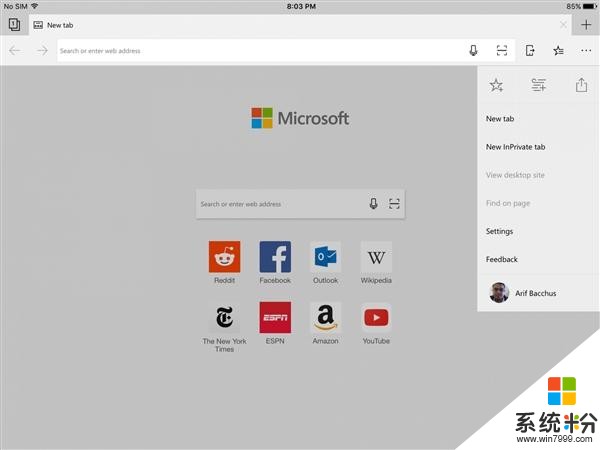Image resolution: width=600 pixels, height=450 pixels.
Task: Tap microphone icon in top address bar
Action: [x=473, y=51]
